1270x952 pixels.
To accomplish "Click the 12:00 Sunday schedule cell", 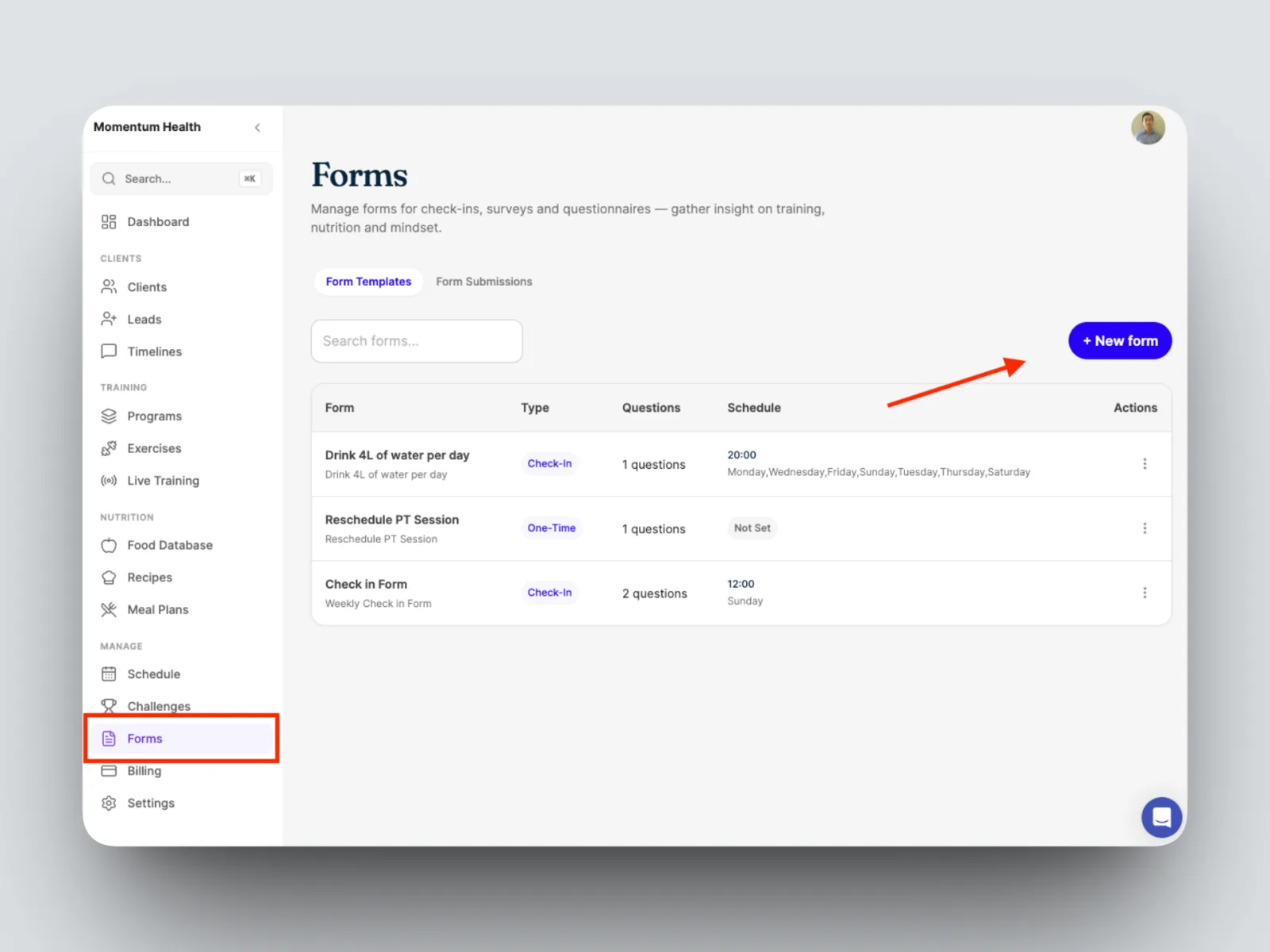I will (x=745, y=593).
